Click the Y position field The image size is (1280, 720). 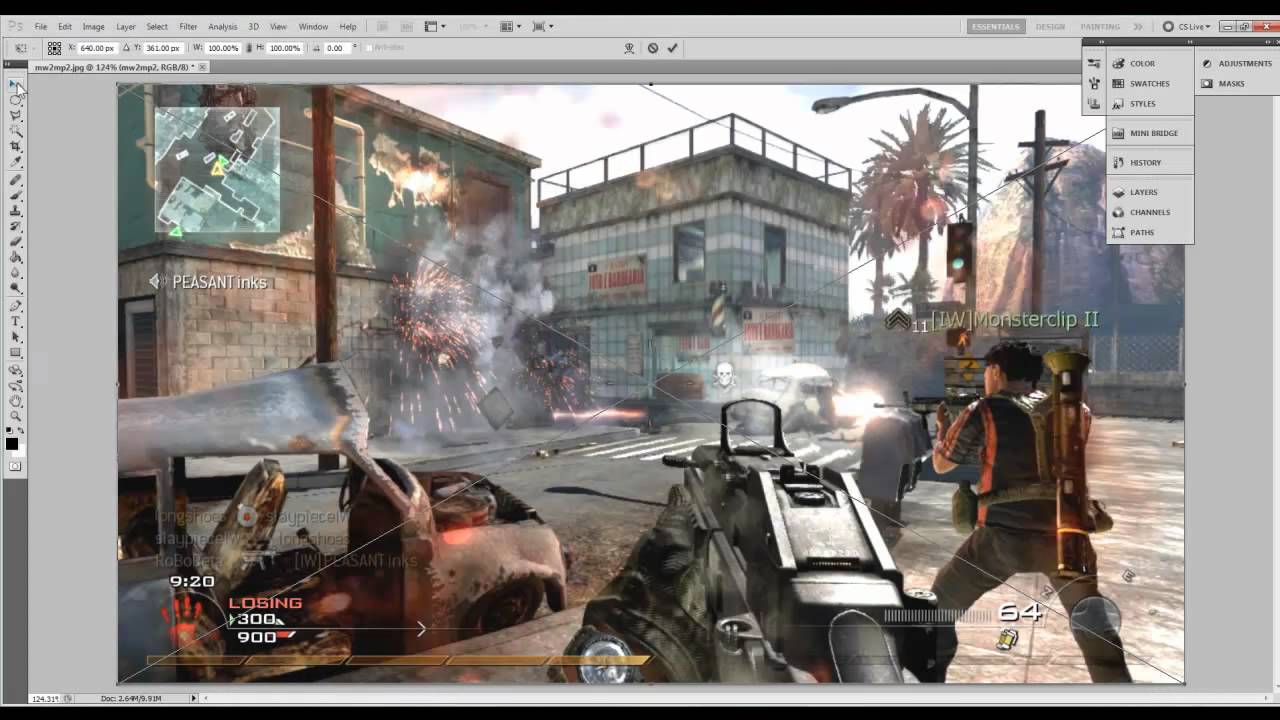[x=162, y=48]
